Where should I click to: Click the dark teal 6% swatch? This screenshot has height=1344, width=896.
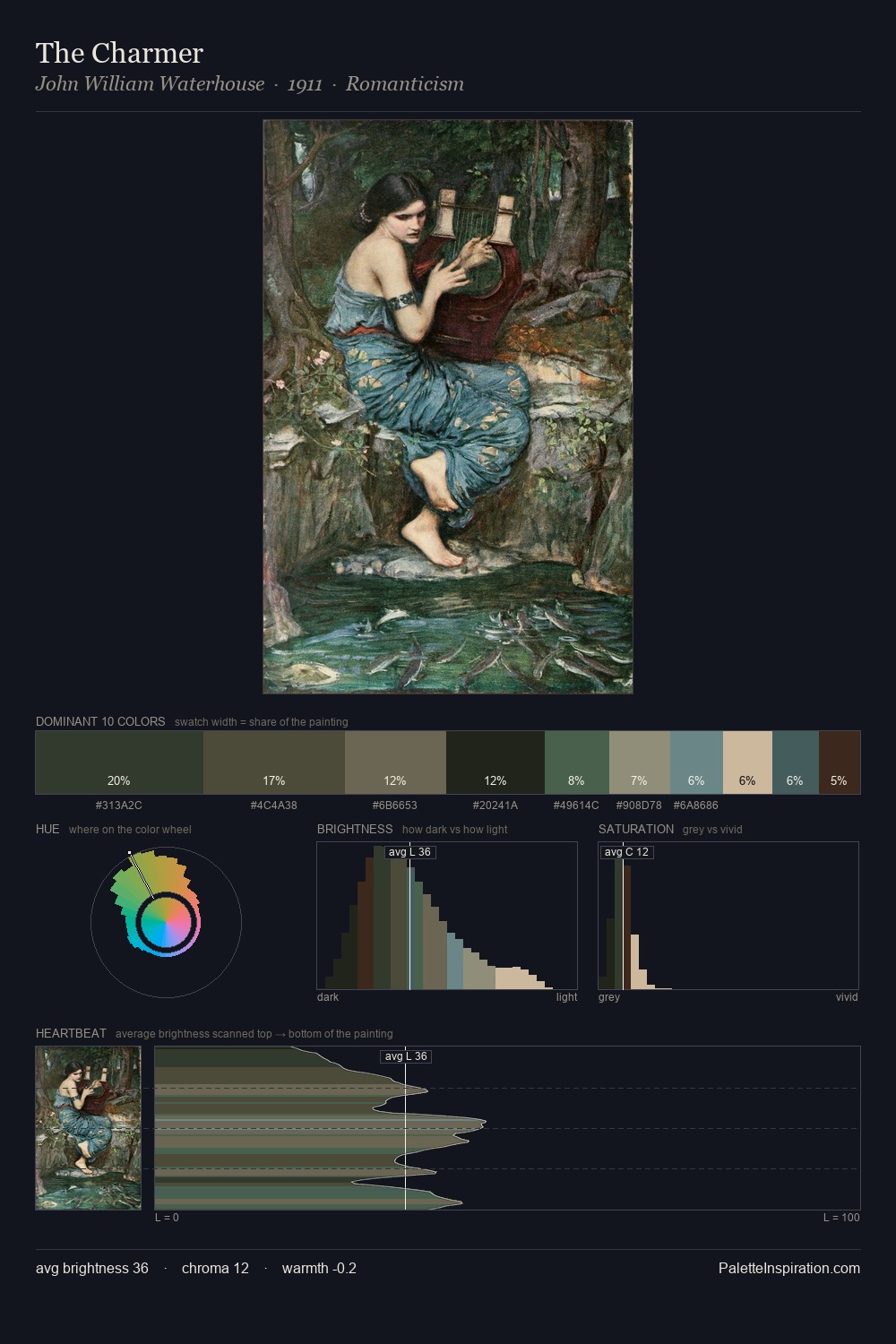796,762
